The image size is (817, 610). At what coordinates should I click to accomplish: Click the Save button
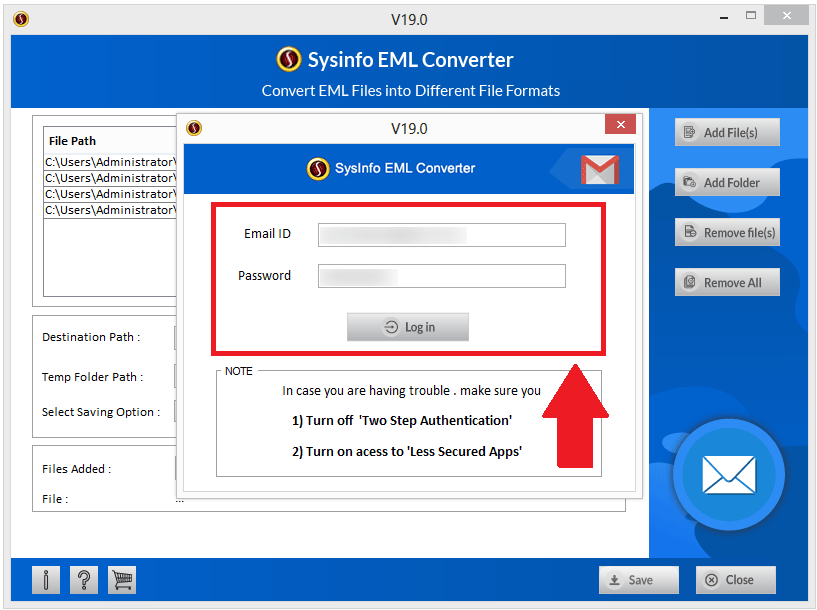(x=639, y=580)
